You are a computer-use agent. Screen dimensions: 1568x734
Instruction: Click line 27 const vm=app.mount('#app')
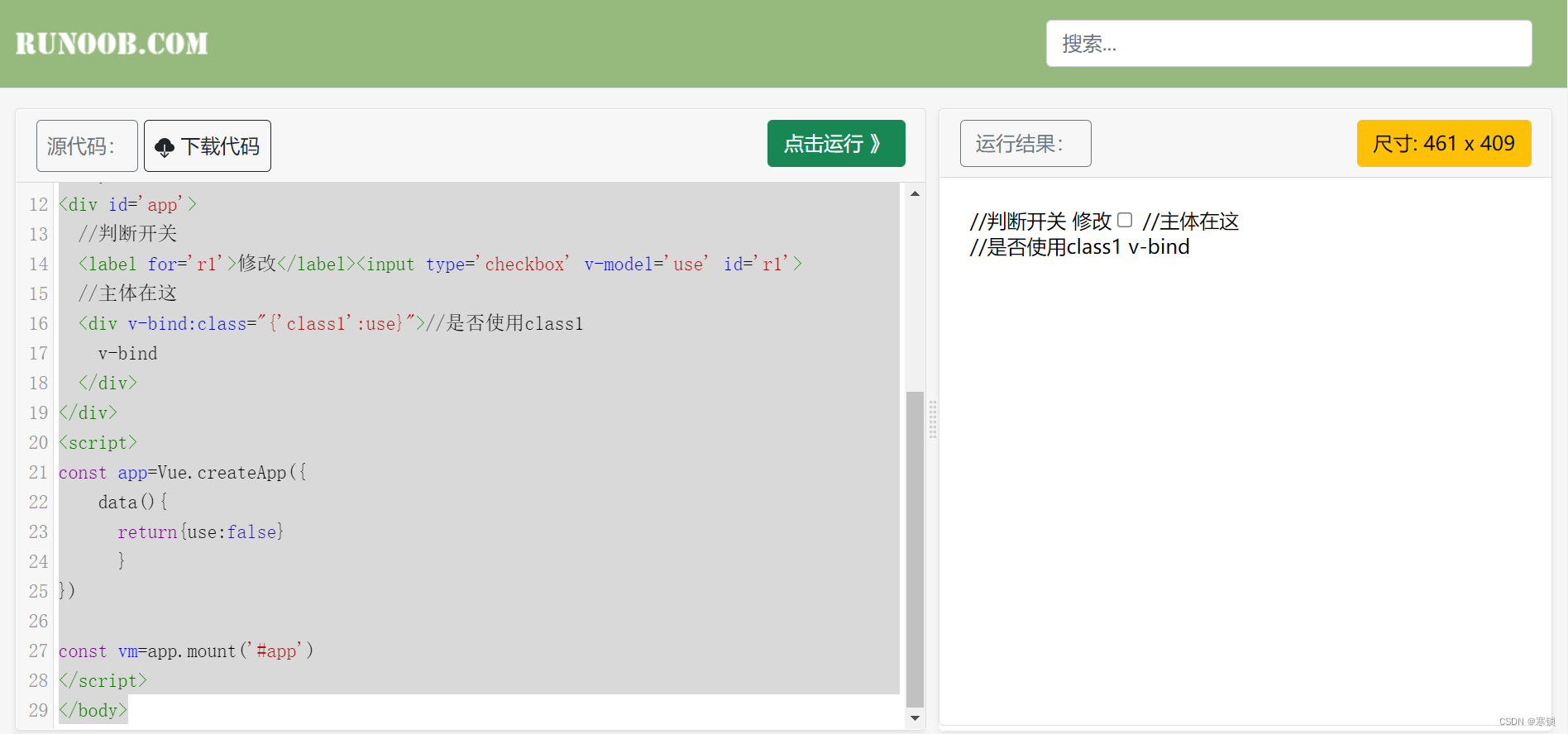coord(186,651)
